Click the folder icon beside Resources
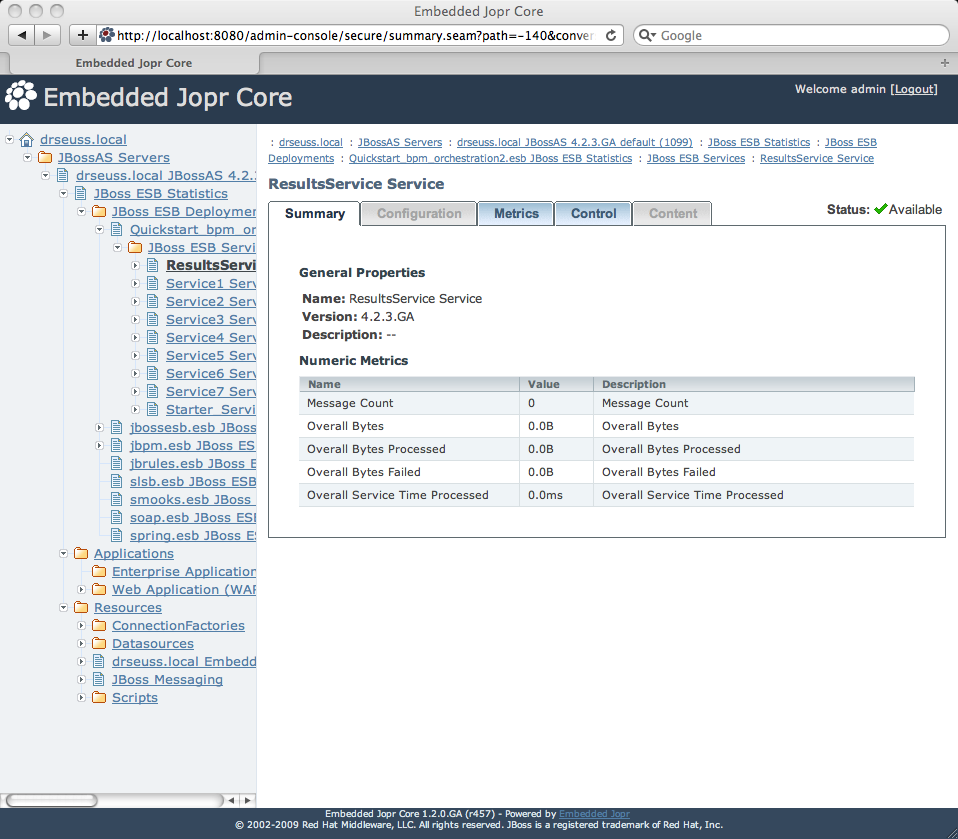 click(x=81, y=607)
